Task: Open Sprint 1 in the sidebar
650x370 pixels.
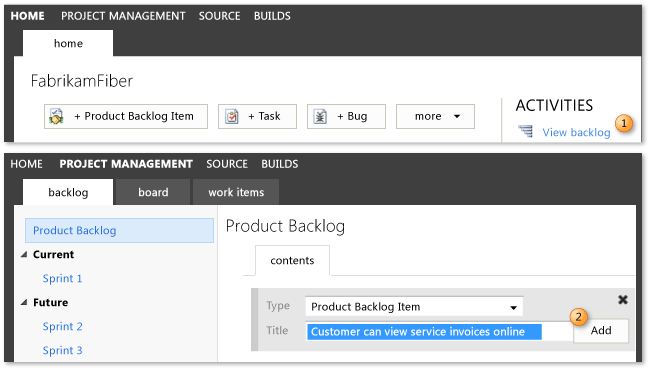Action: (62, 278)
